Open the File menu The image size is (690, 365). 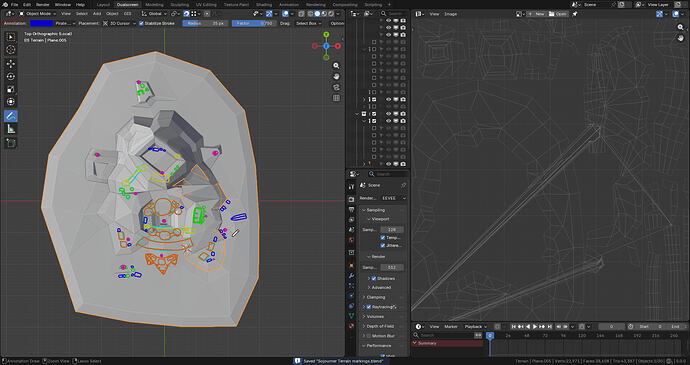tap(15, 4)
